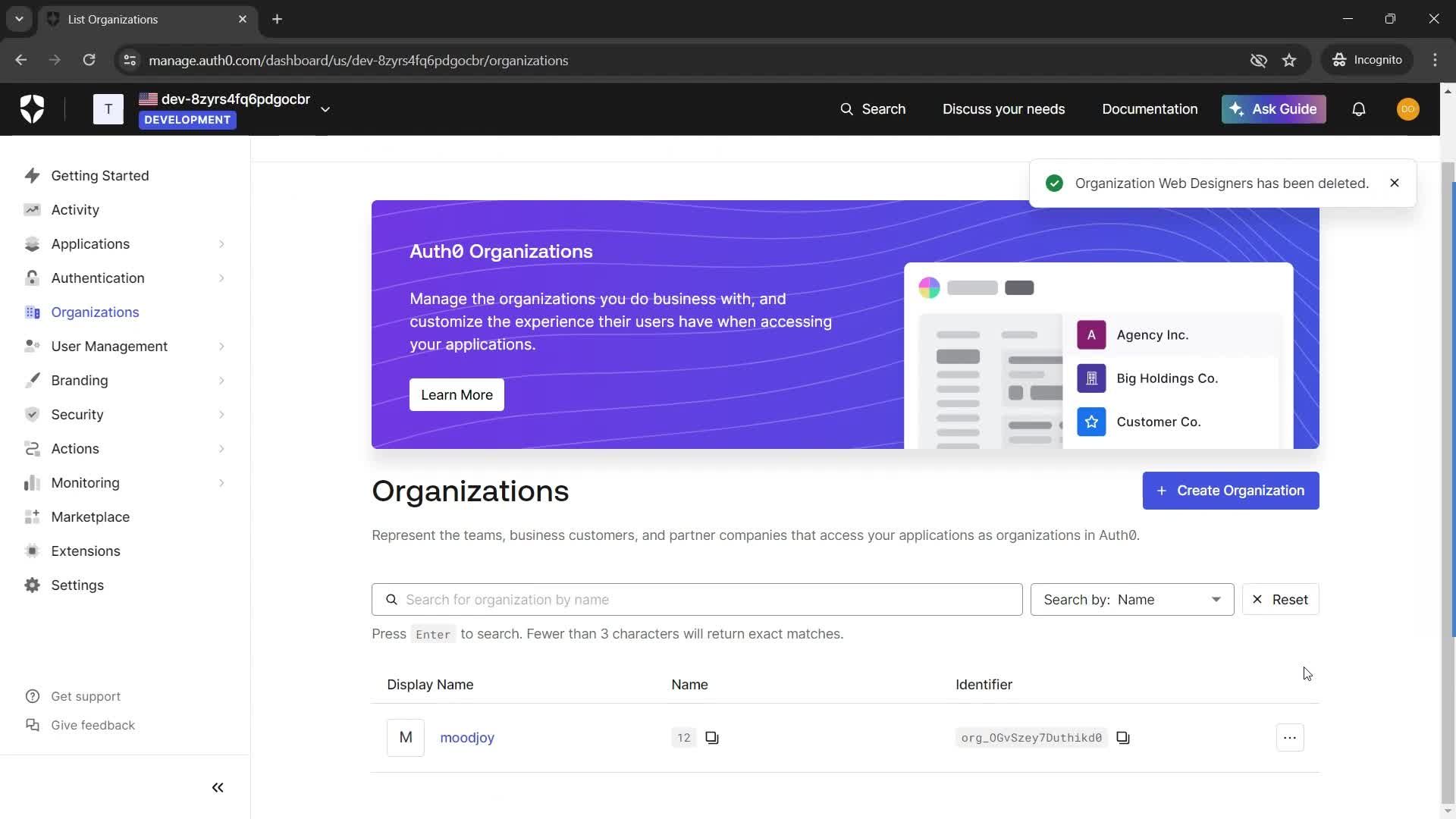The height and width of the screenshot is (819, 1456).
Task: Click the Incognito indicator
Action: point(1367,60)
